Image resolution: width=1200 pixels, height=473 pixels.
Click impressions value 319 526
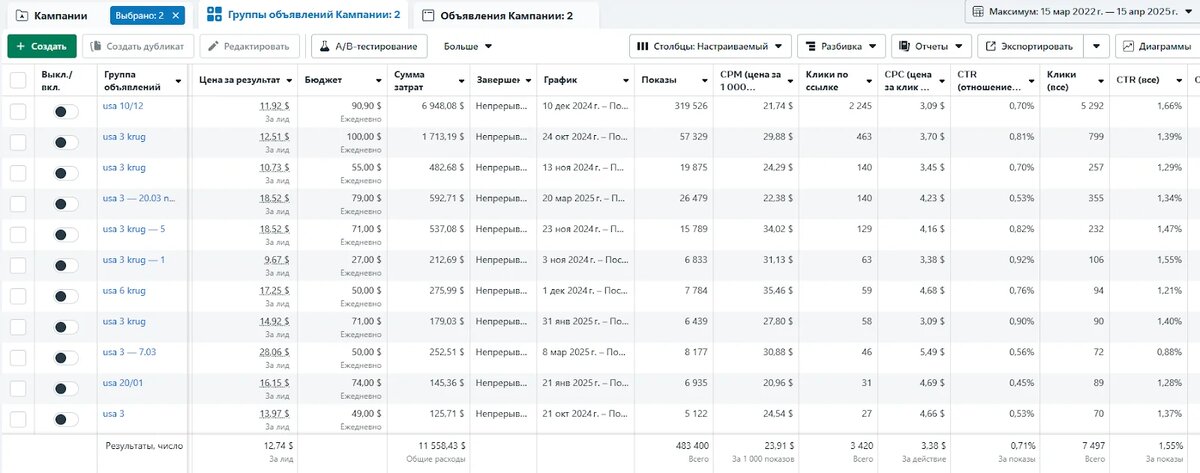[690, 105]
